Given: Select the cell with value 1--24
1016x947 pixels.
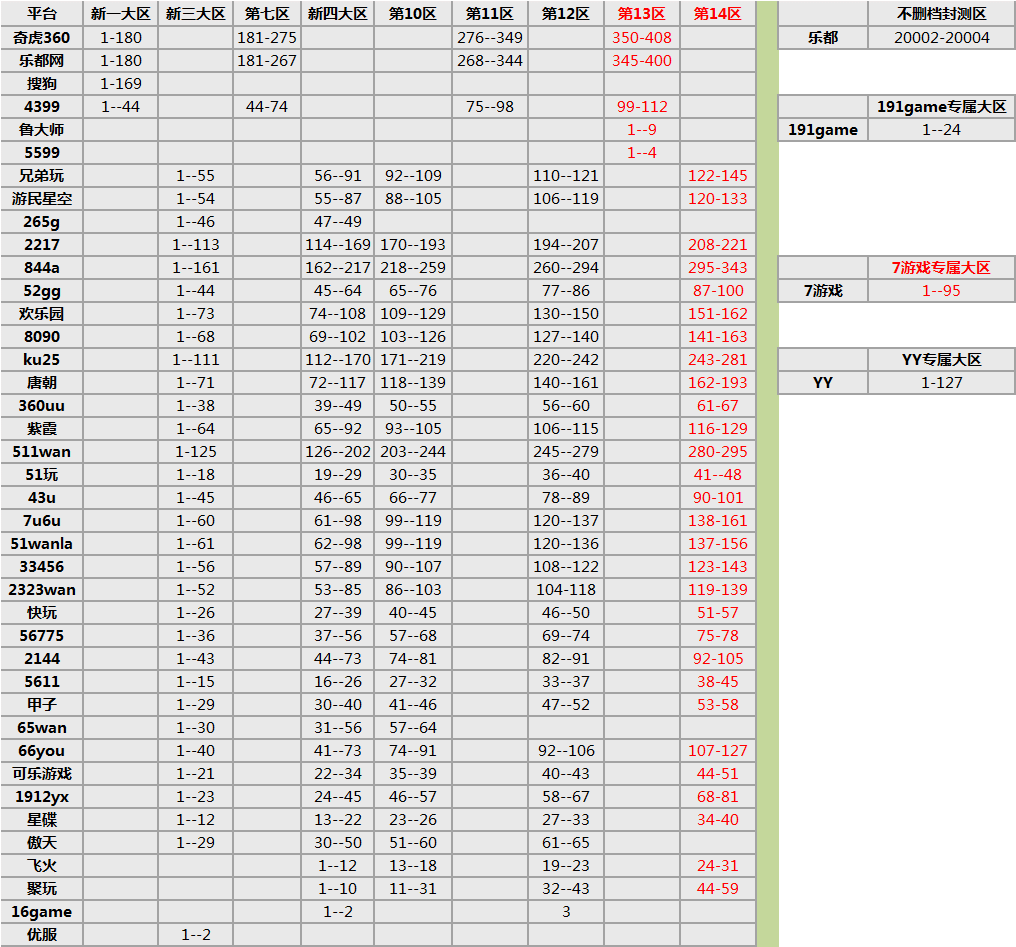Looking at the screenshot, I should (941, 130).
